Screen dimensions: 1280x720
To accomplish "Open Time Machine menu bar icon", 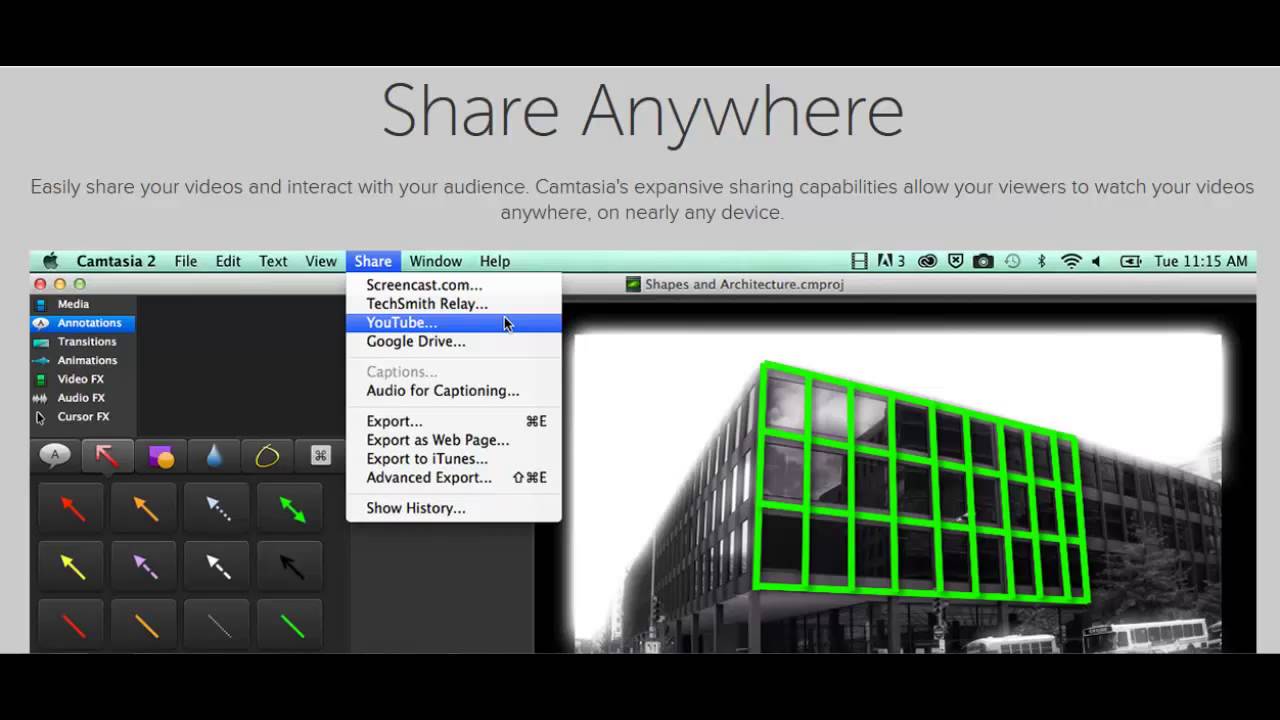I will coord(1013,261).
